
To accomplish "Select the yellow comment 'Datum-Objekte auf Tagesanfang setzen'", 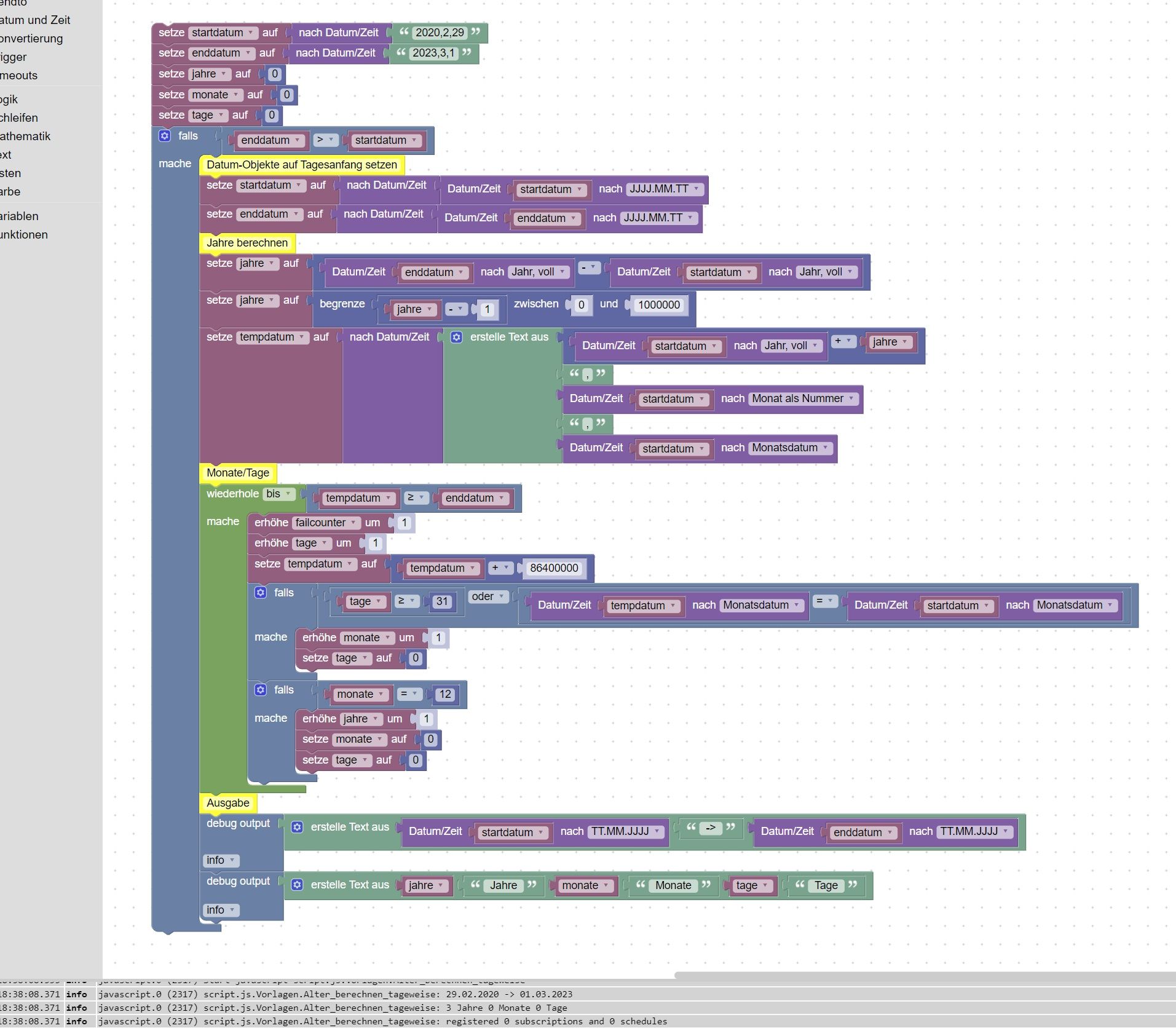I will point(302,165).
